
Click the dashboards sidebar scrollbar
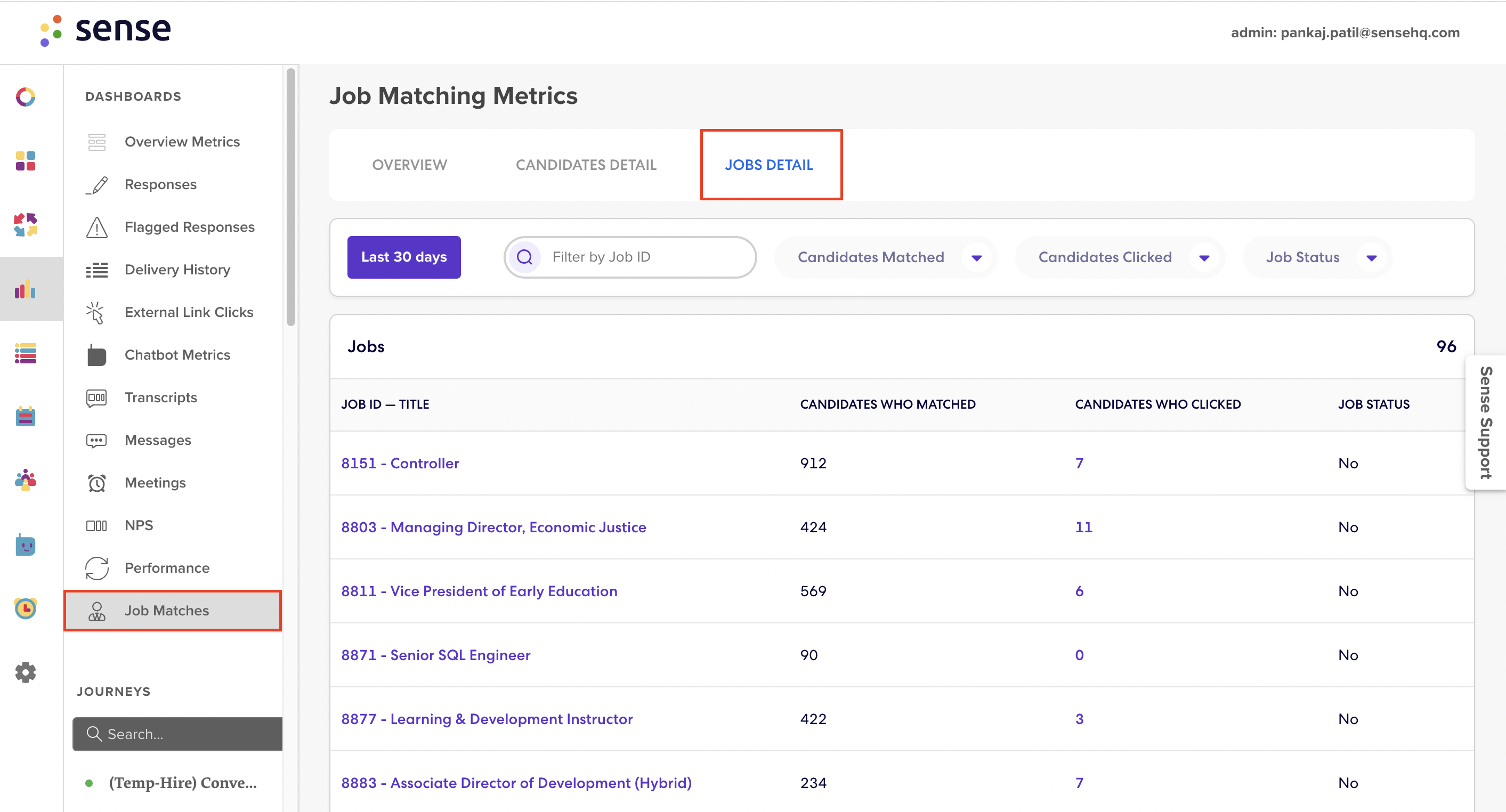click(x=290, y=197)
